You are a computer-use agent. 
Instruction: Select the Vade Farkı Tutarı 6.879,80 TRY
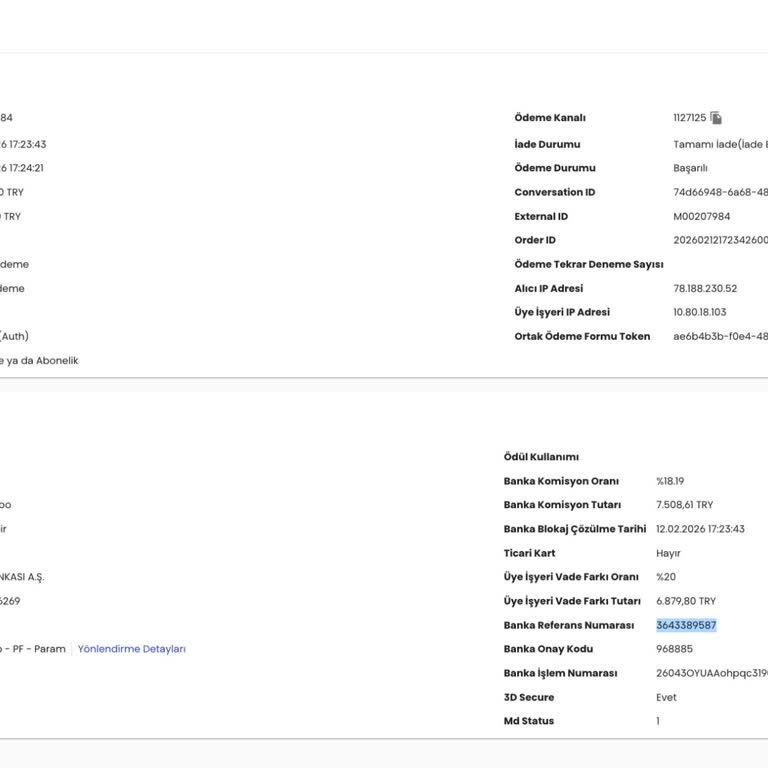click(686, 601)
